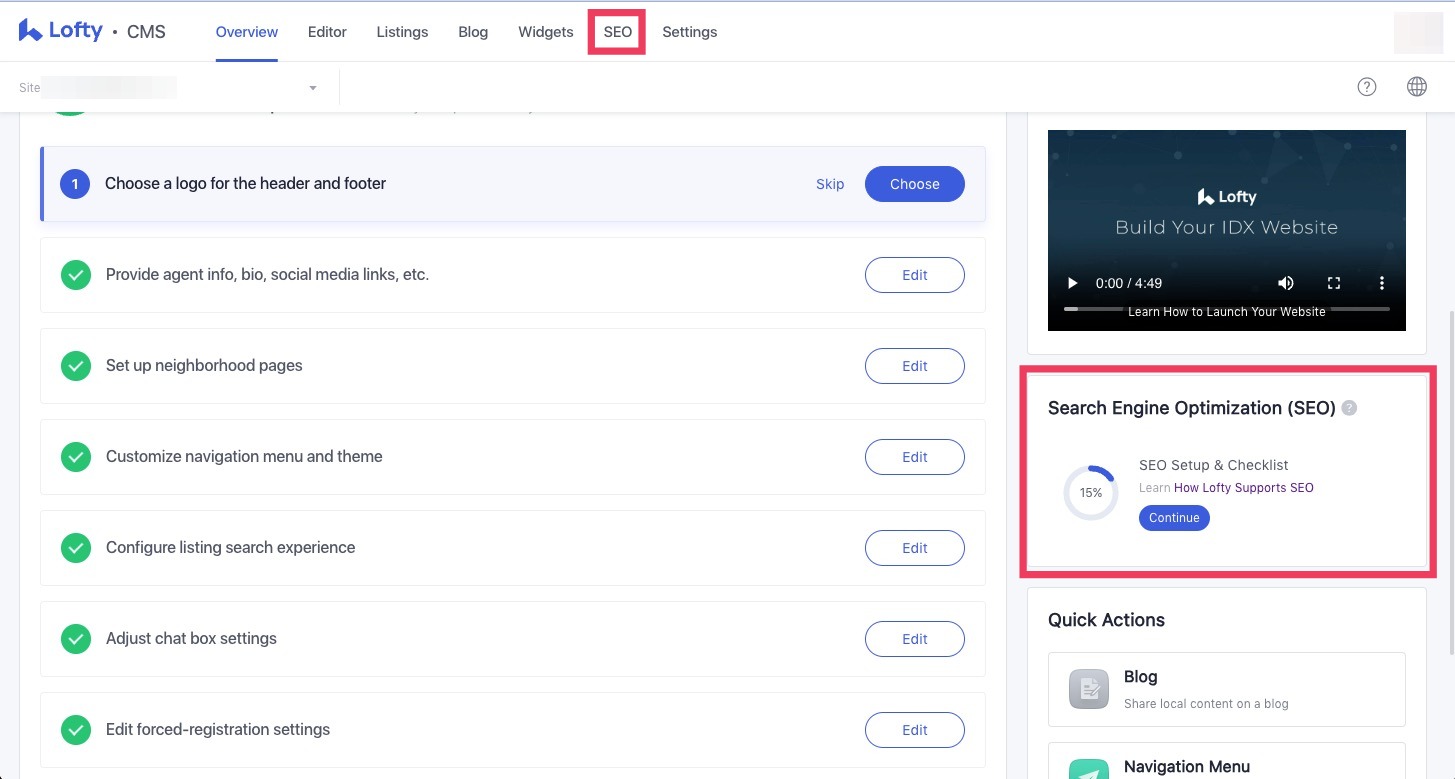The image size is (1455, 779).
Task: Click the Lofty logo icon
Action: click(30, 30)
